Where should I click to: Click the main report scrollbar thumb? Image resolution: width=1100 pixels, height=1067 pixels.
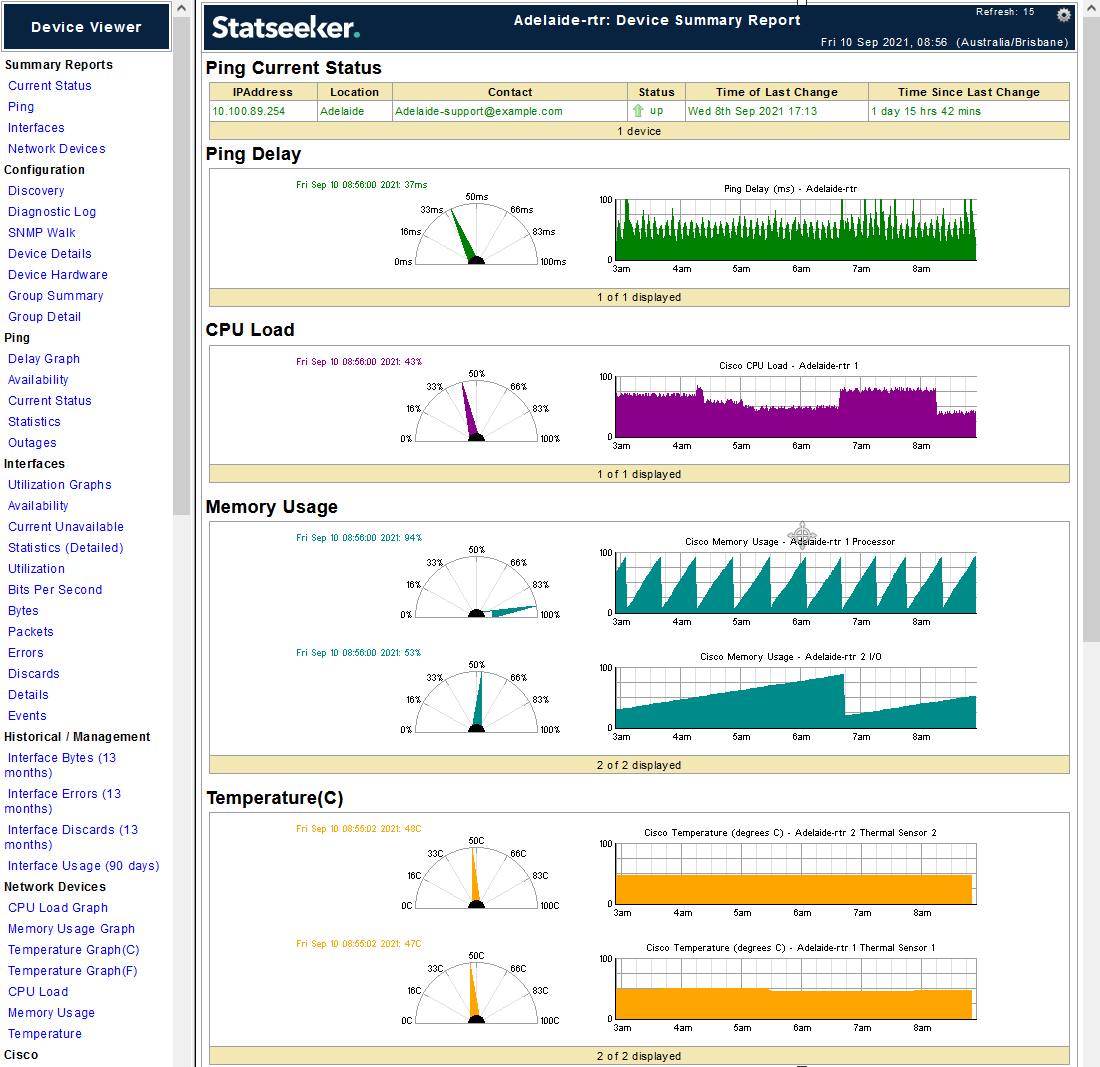coord(1091,330)
